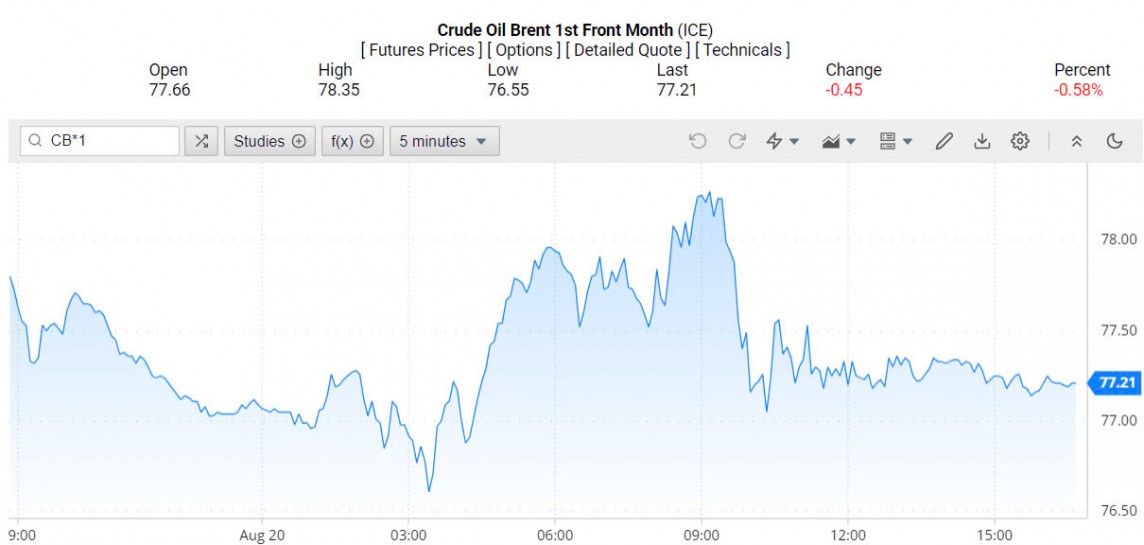The height and width of the screenshot is (545, 1144).
Task: Toggle dark mode moon icon
Action: [x=1115, y=141]
